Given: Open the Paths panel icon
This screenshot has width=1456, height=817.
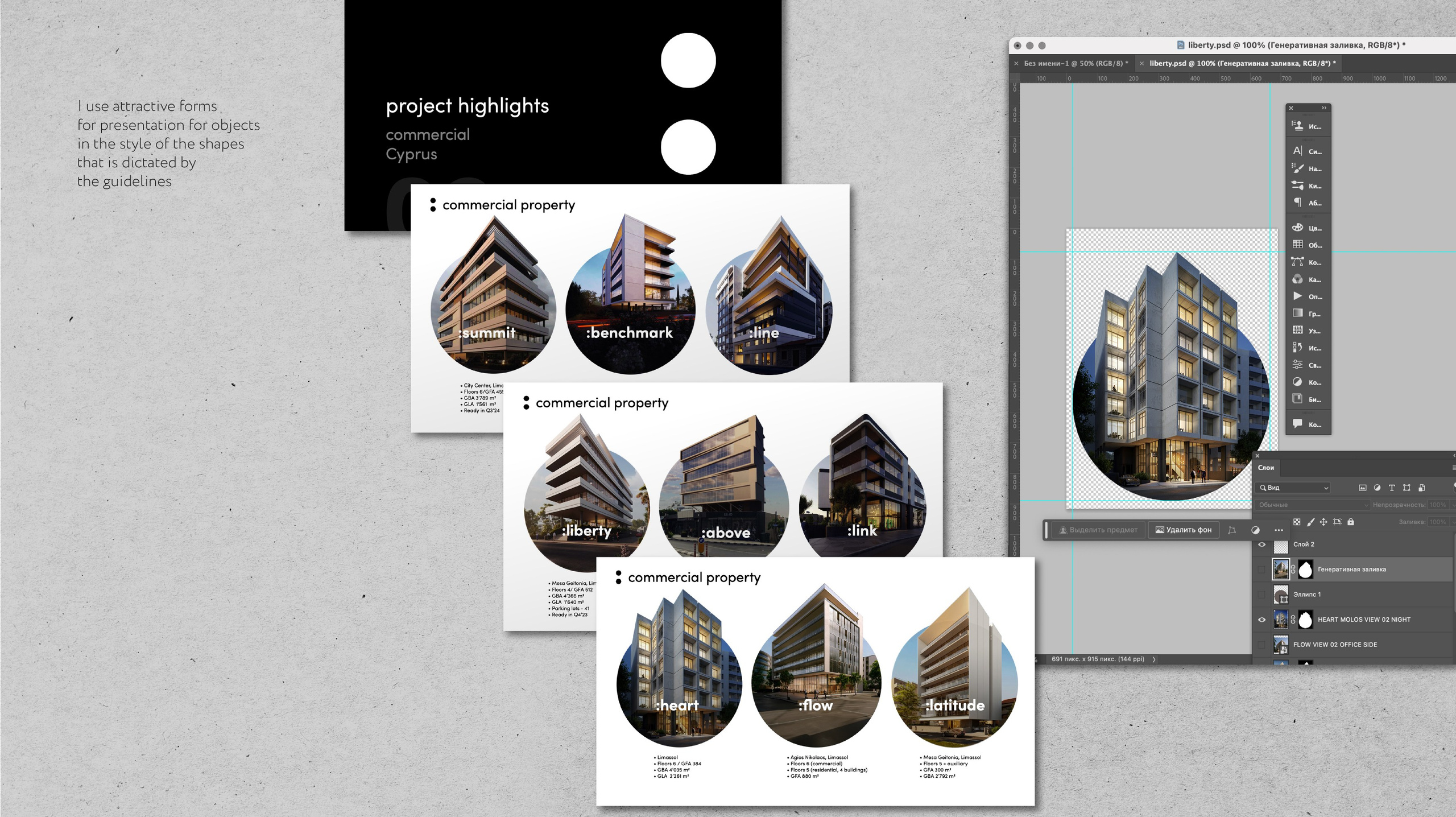Looking at the screenshot, I should click(1297, 262).
